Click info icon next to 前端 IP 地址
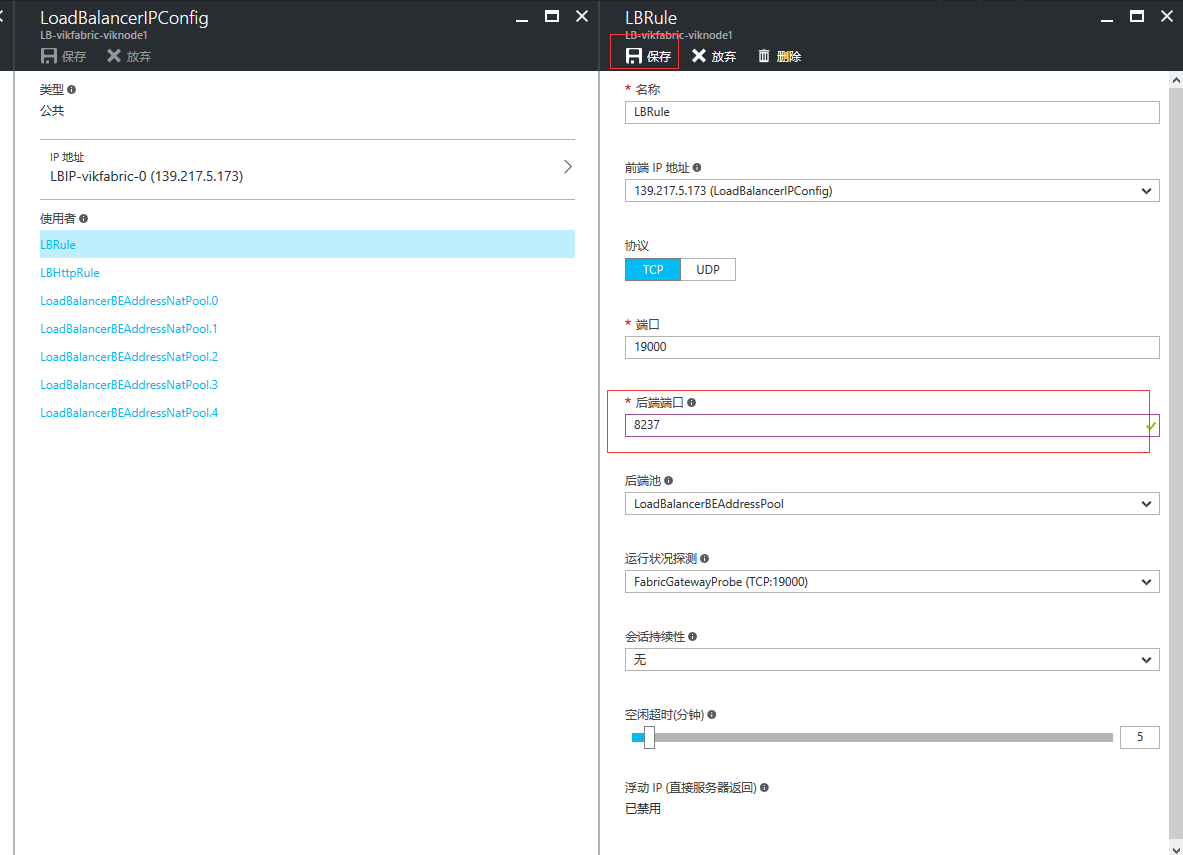 tap(697, 168)
